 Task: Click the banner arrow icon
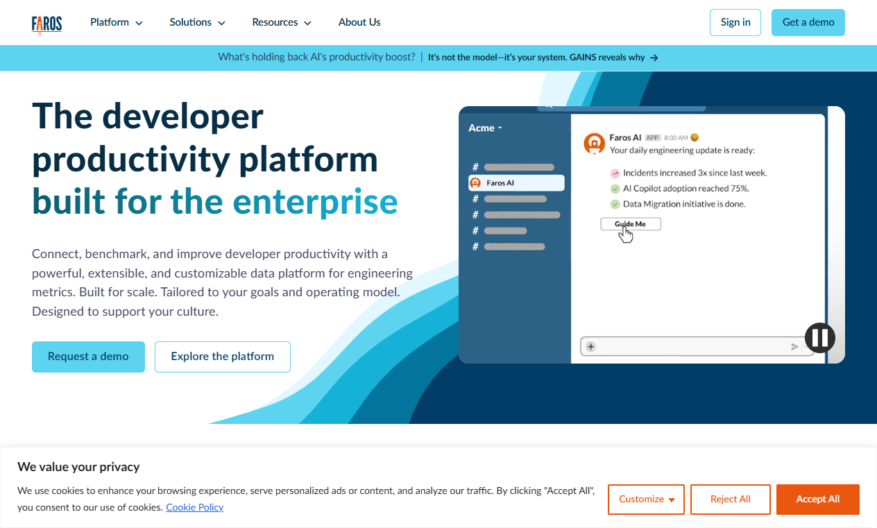[654, 58]
